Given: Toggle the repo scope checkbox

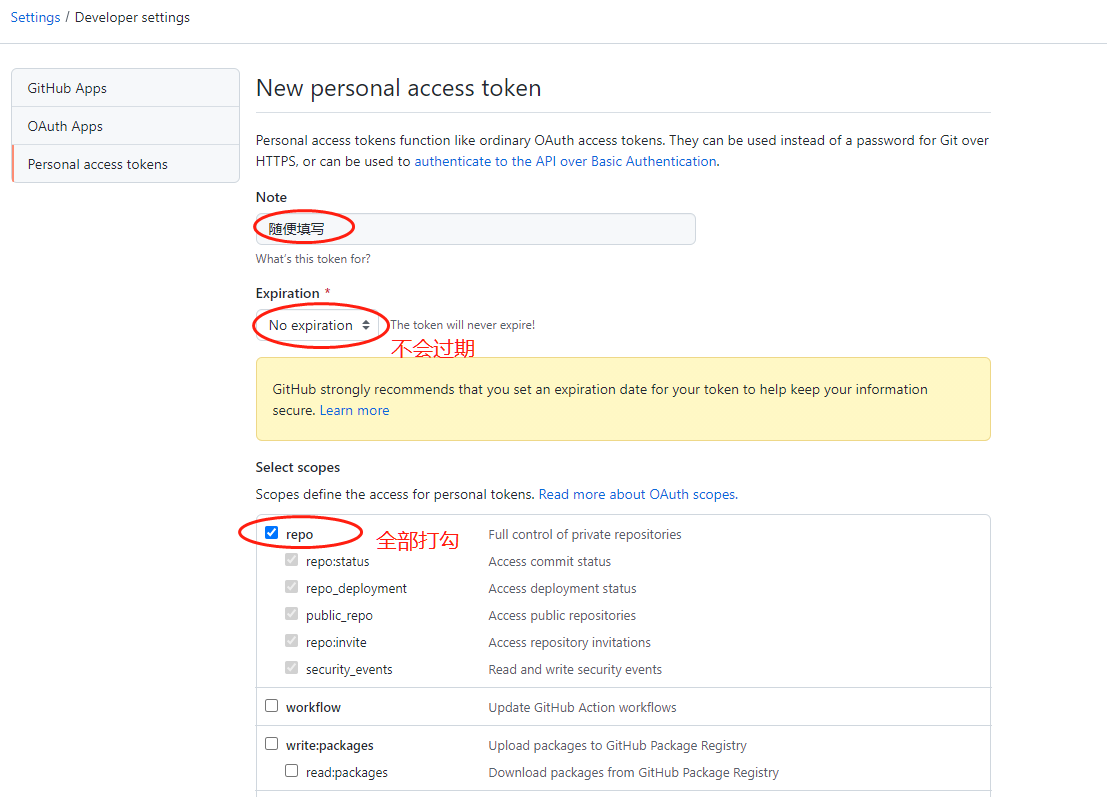Looking at the screenshot, I should pyautogui.click(x=272, y=533).
